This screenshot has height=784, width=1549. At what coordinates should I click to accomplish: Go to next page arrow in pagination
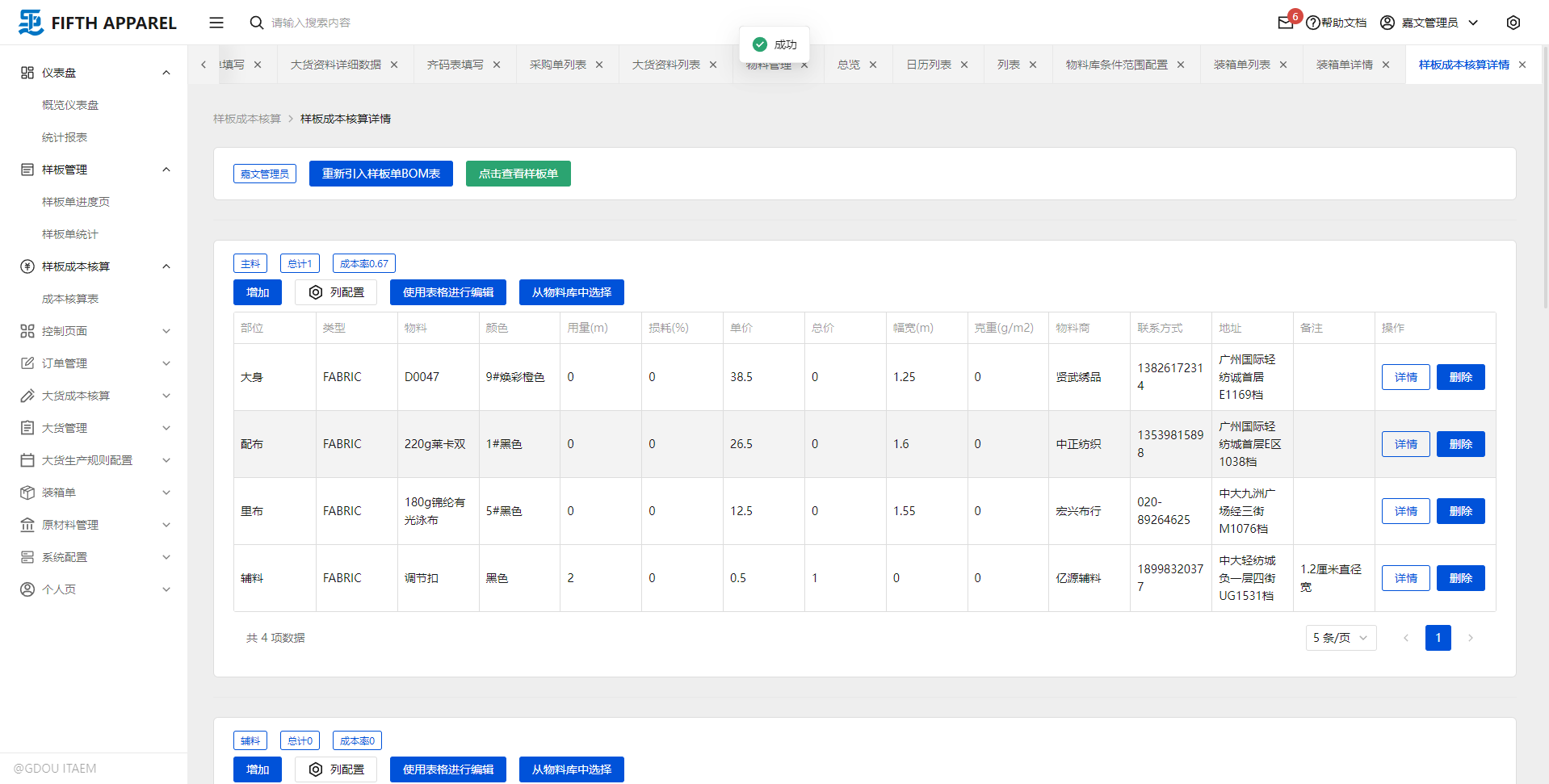coord(1471,638)
